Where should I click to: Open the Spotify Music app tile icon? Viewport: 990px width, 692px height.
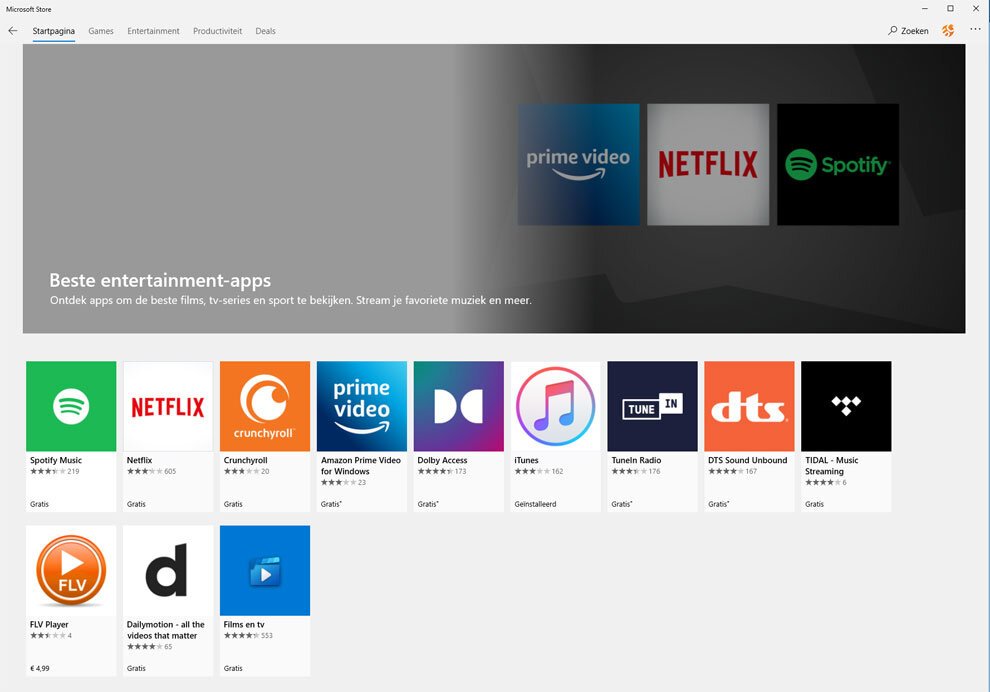(x=71, y=406)
